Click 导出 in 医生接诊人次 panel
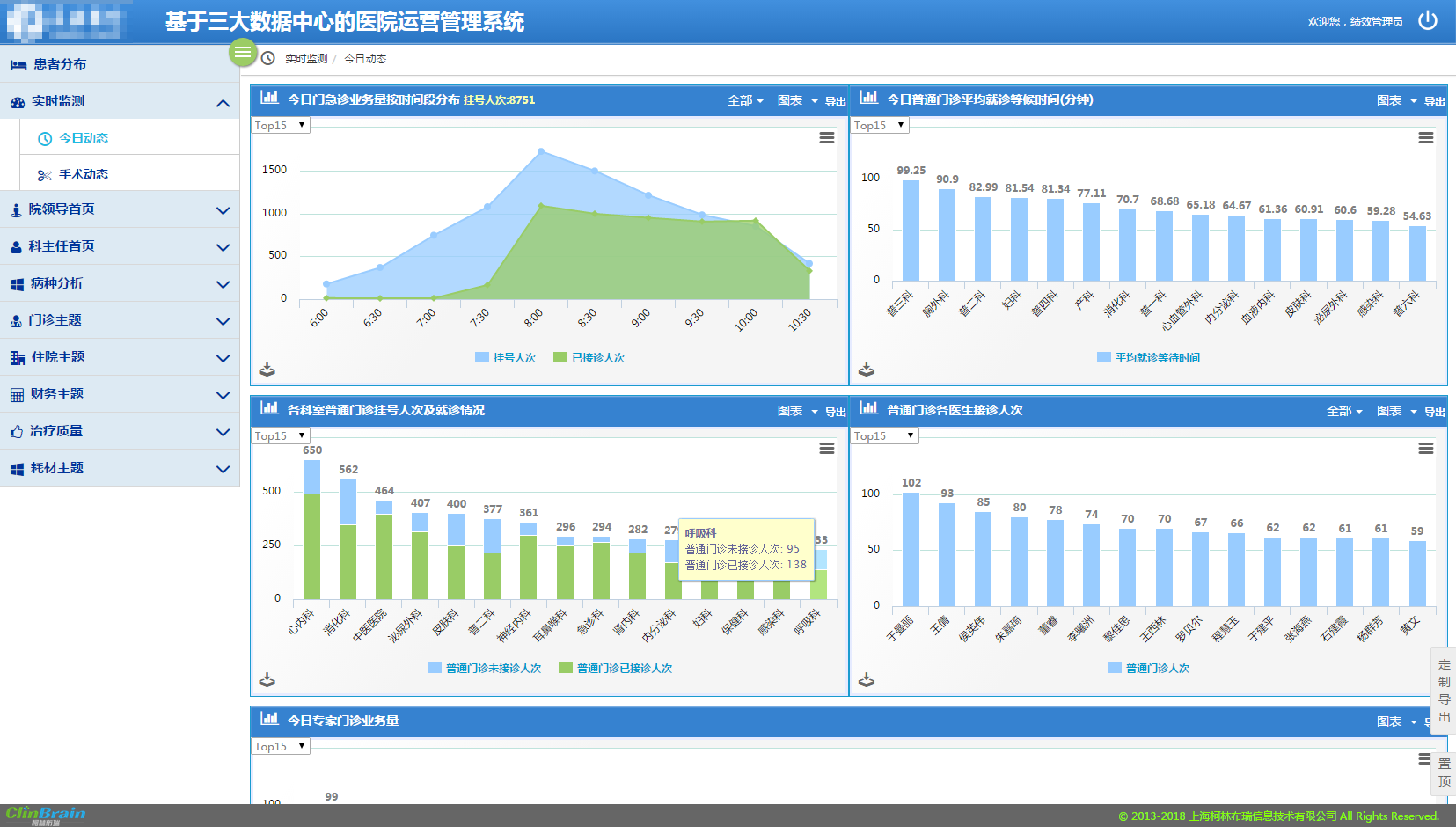The width and height of the screenshot is (1456, 827). pos(1434,412)
